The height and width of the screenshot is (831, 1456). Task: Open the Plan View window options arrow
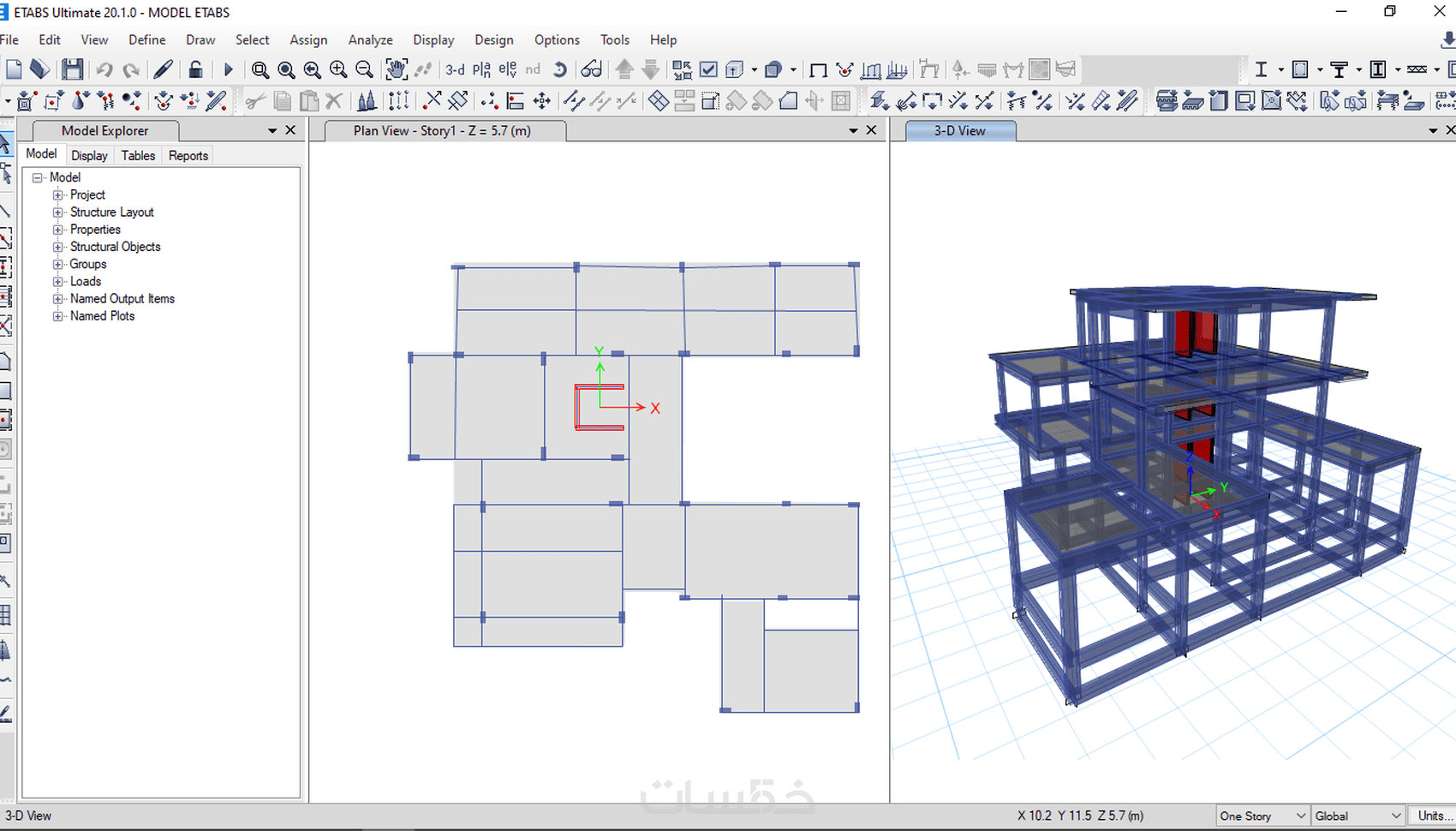click(853, 131)
